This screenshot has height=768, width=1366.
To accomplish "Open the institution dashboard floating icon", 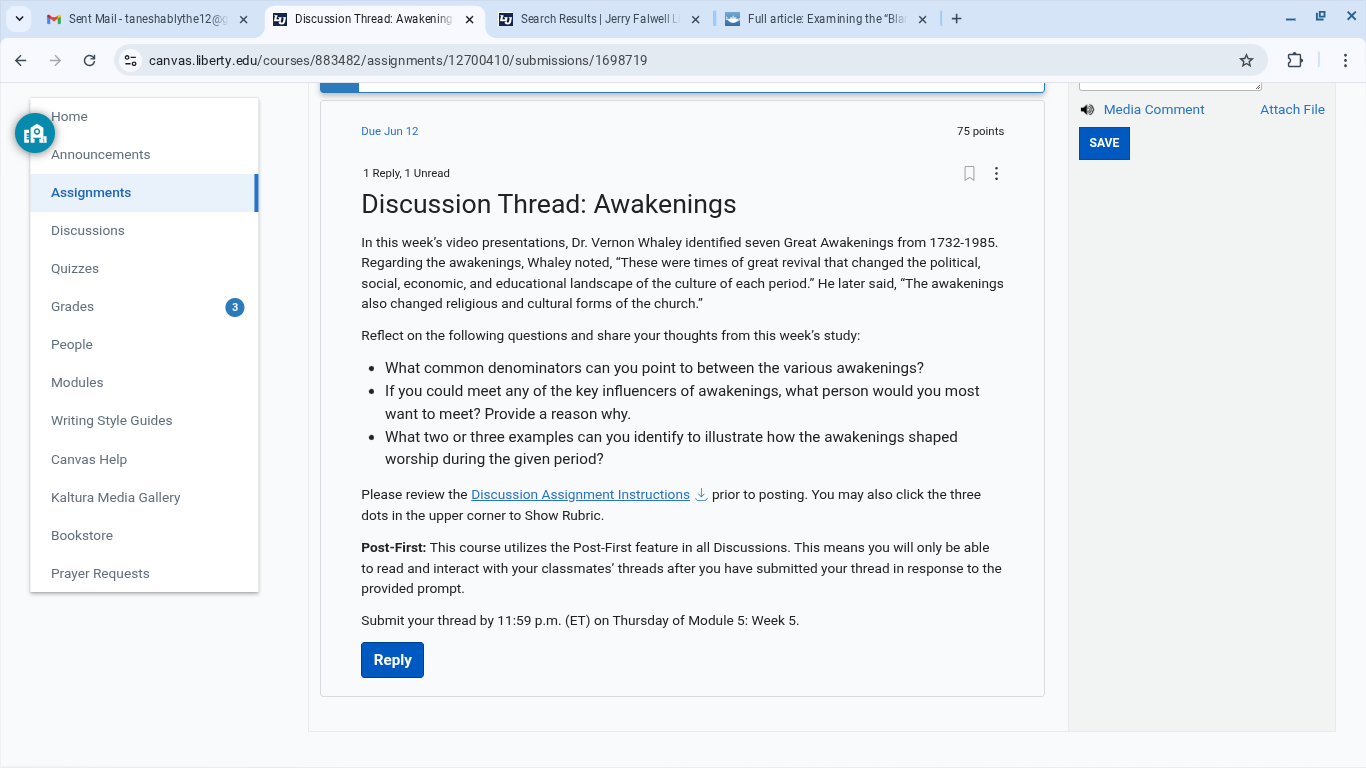I will tap(35, 133).
